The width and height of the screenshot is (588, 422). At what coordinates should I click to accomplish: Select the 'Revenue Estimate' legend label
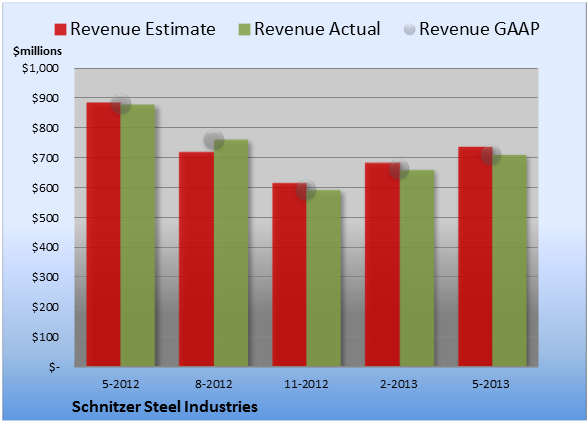coord(143,29)
